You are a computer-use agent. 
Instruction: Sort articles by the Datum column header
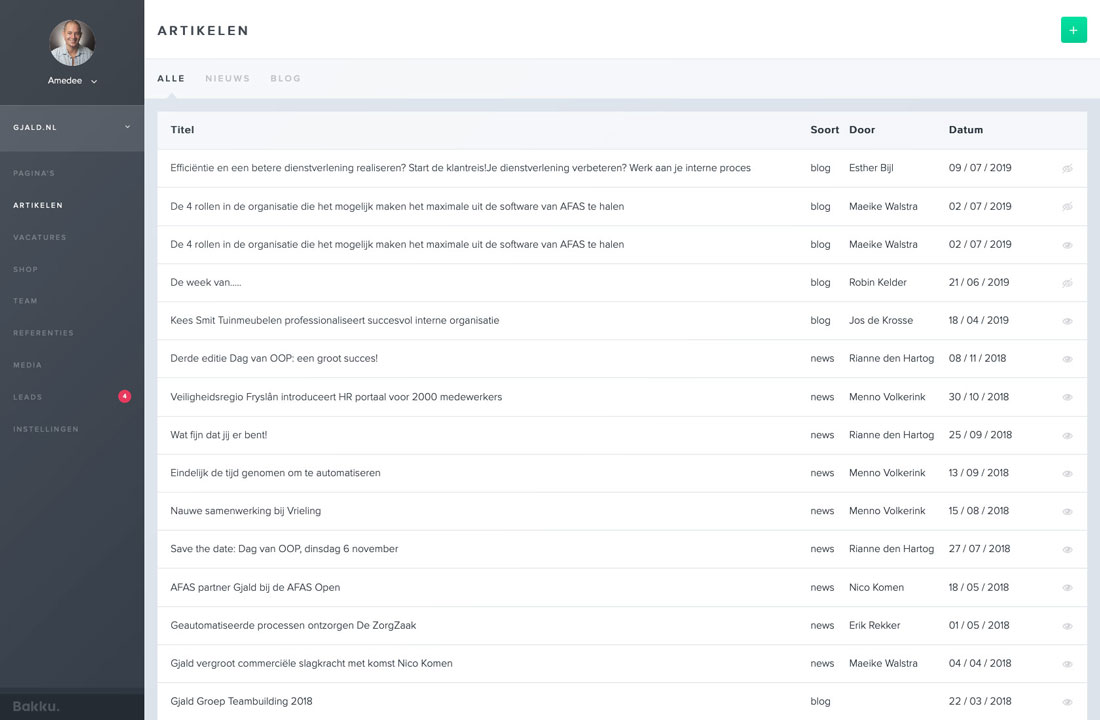[x=965, y=130]
